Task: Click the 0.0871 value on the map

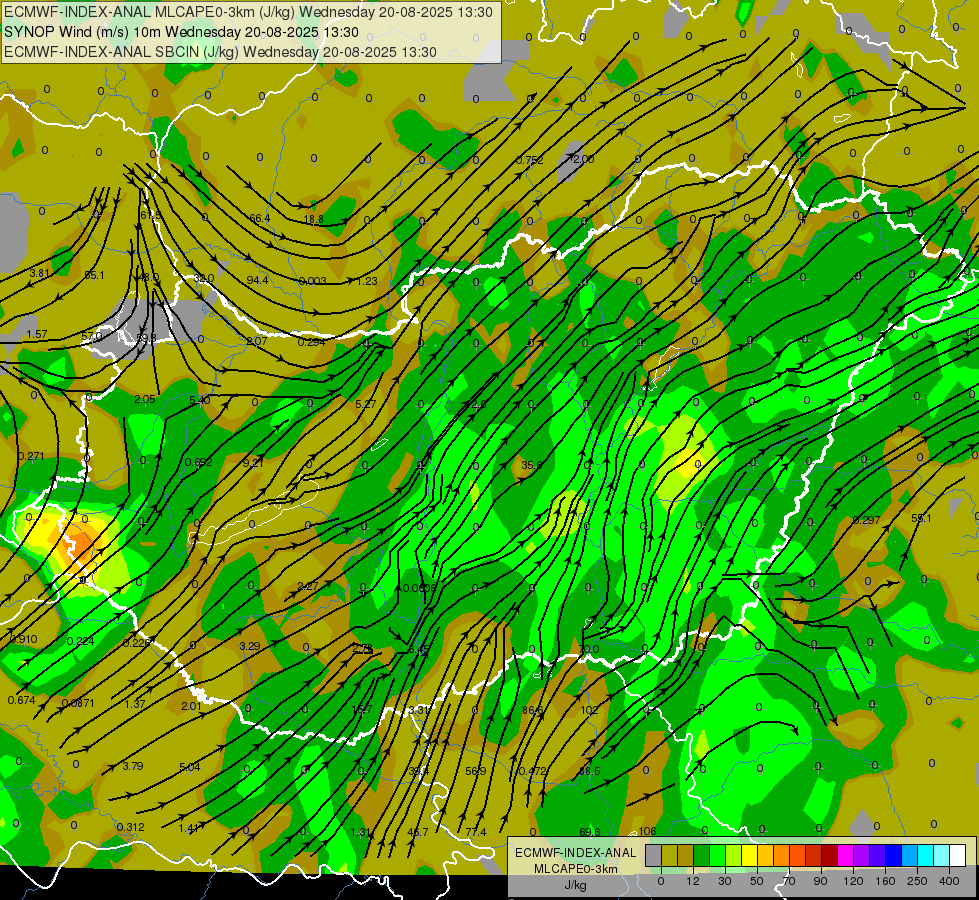Action: (78, 703)
